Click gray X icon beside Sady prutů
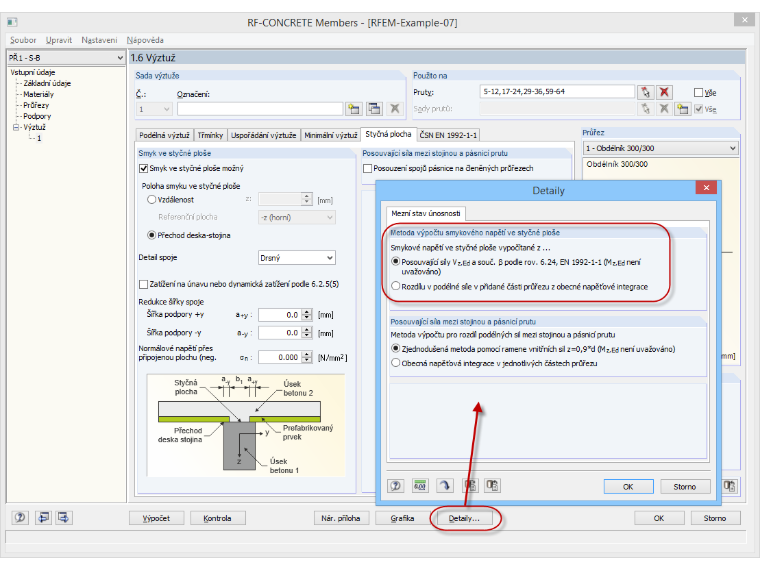The image size is (760, 570). point(664,109)
